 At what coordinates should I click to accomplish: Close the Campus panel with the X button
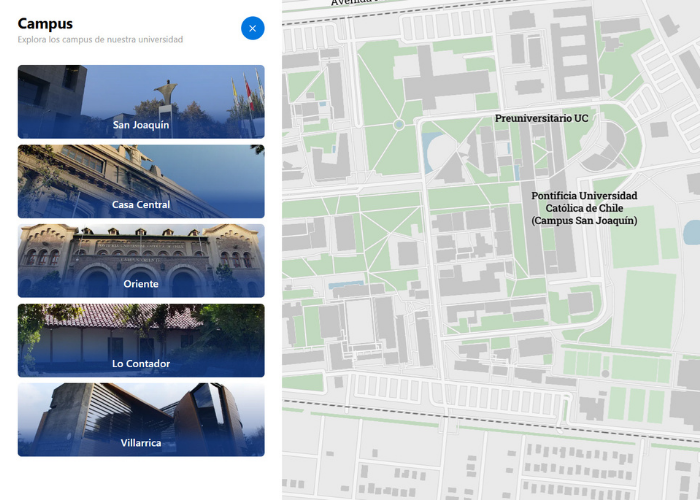(252, 28)
